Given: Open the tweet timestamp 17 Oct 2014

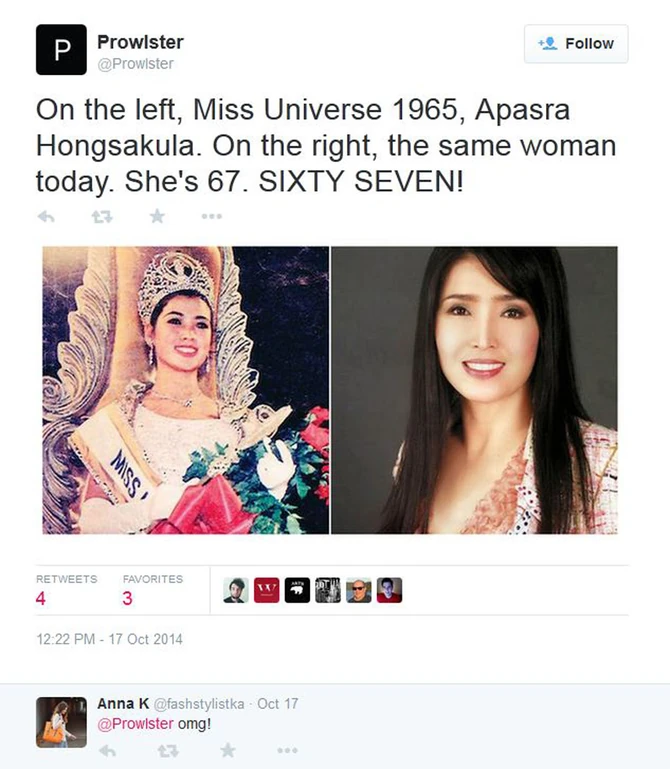Looking at the screenshot, I should point(109,640).
